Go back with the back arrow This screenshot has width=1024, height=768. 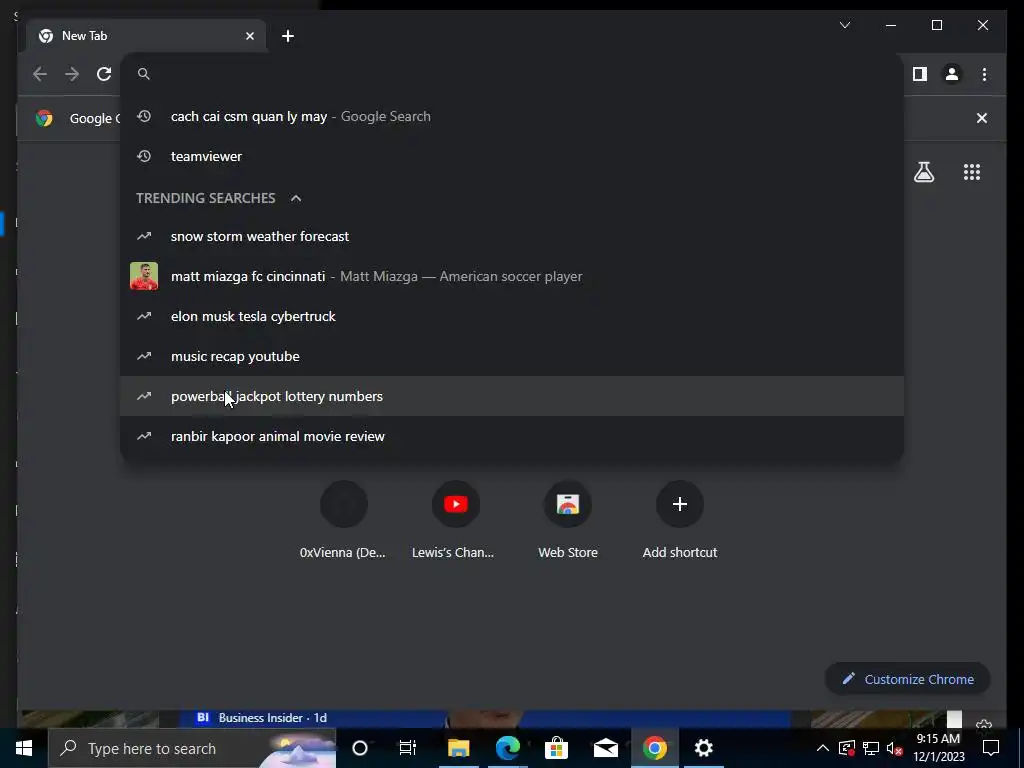tap(40, 74)
